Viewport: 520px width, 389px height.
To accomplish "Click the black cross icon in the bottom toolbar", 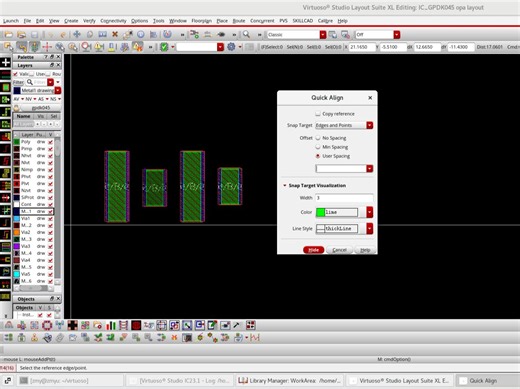I will (x=72, y=325).
